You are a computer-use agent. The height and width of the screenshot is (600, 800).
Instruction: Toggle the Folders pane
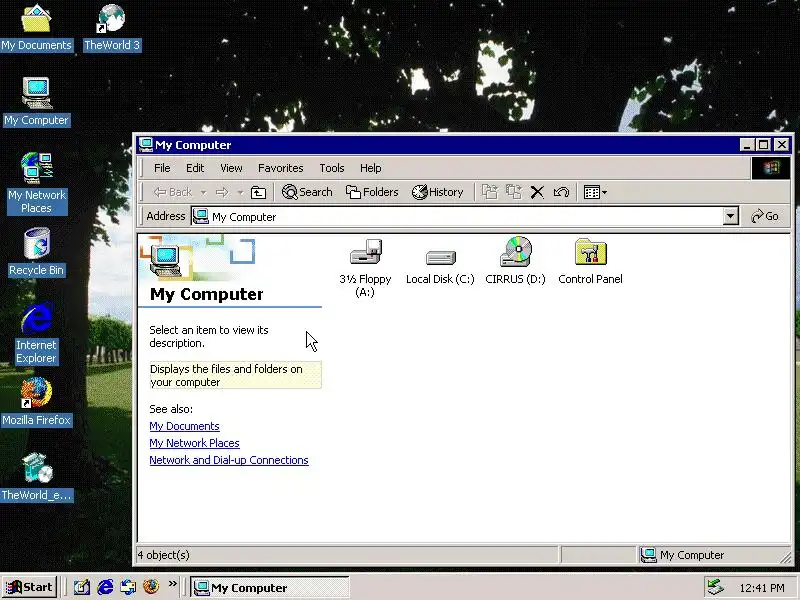pos(372,192)
